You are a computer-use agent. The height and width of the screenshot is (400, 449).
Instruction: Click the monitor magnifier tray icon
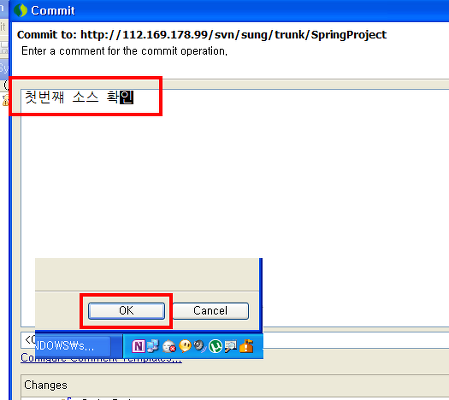click(x=231, y=347)
